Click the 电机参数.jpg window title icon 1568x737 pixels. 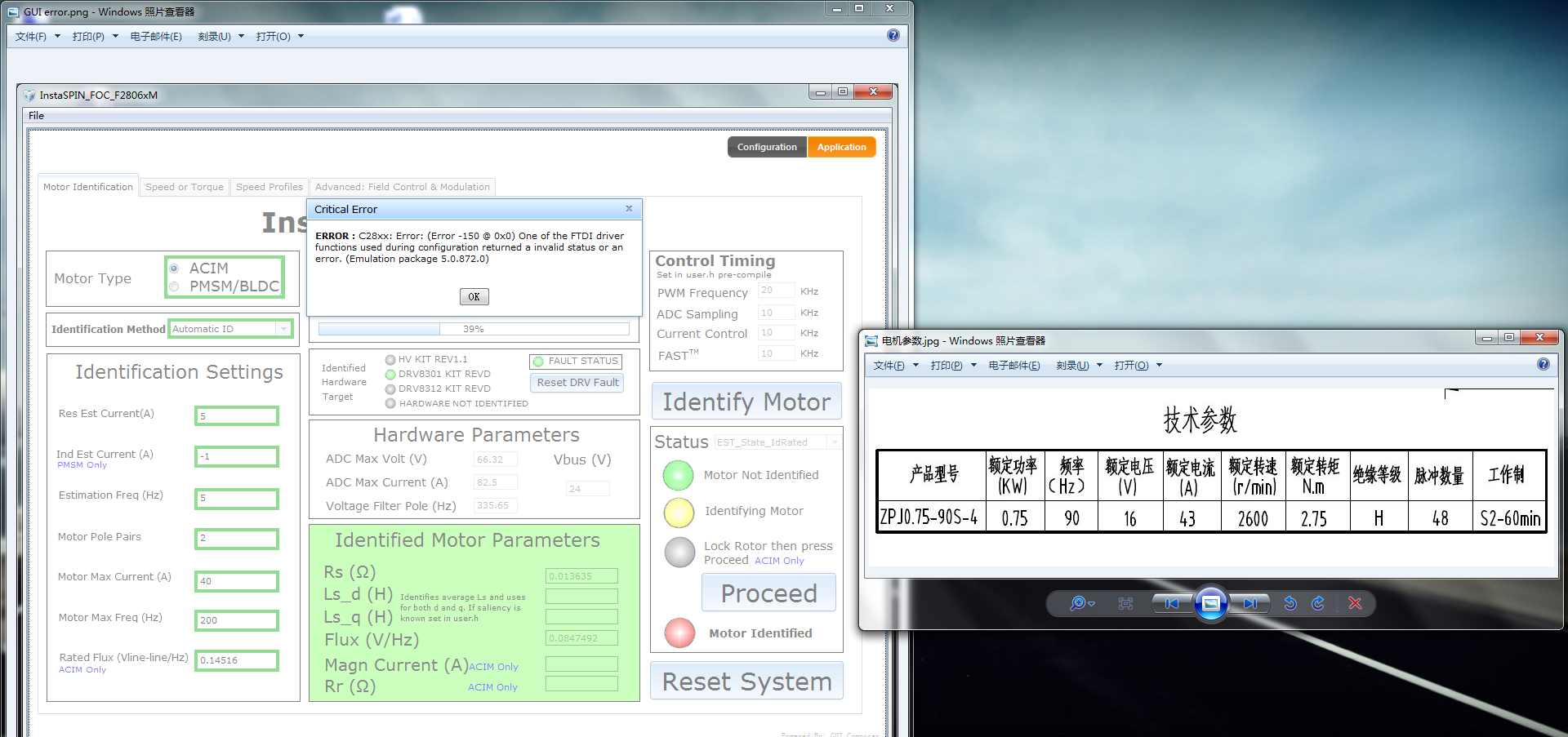871,340
